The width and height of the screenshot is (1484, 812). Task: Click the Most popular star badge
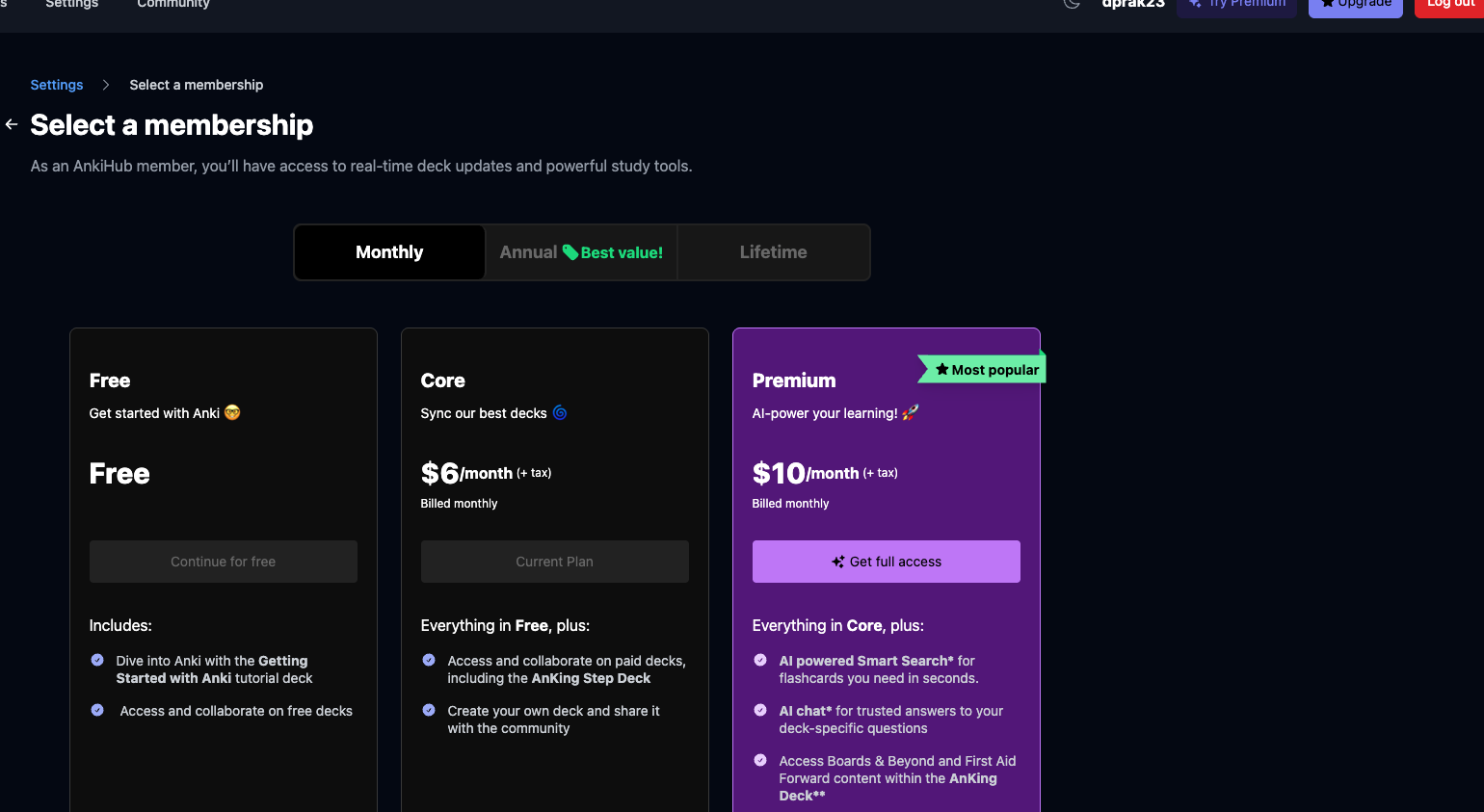tap(986, 370)
